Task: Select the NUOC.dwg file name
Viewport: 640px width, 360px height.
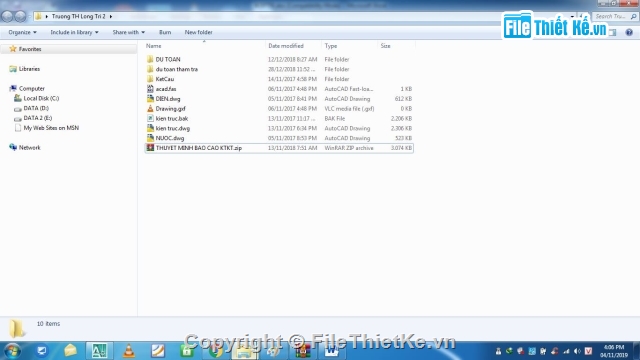Action: [170, 138]
